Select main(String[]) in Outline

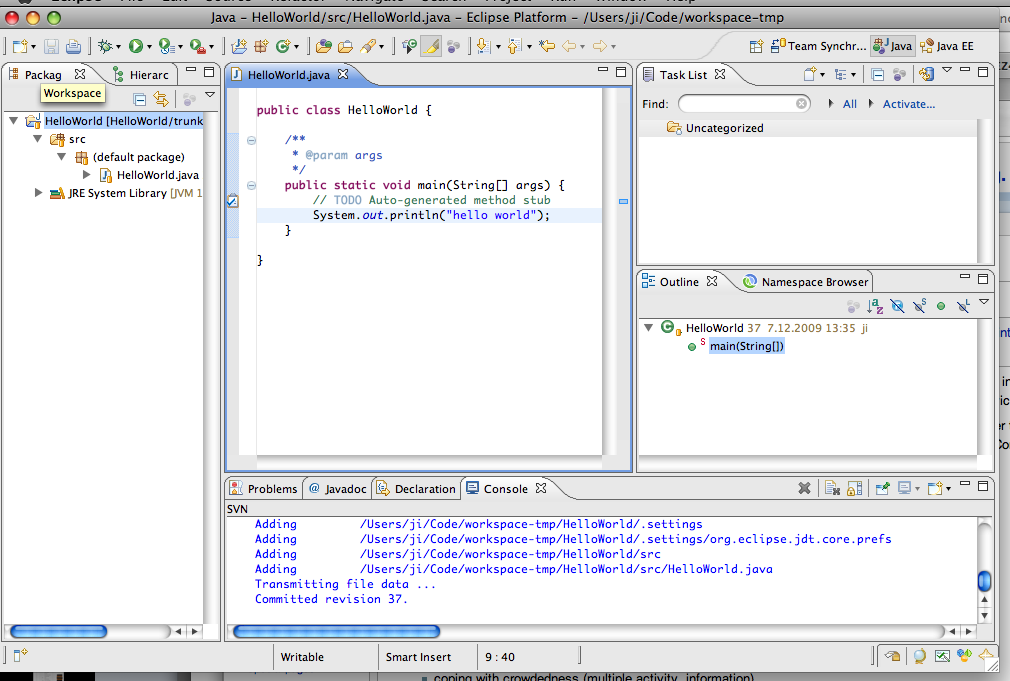[747, 346]
